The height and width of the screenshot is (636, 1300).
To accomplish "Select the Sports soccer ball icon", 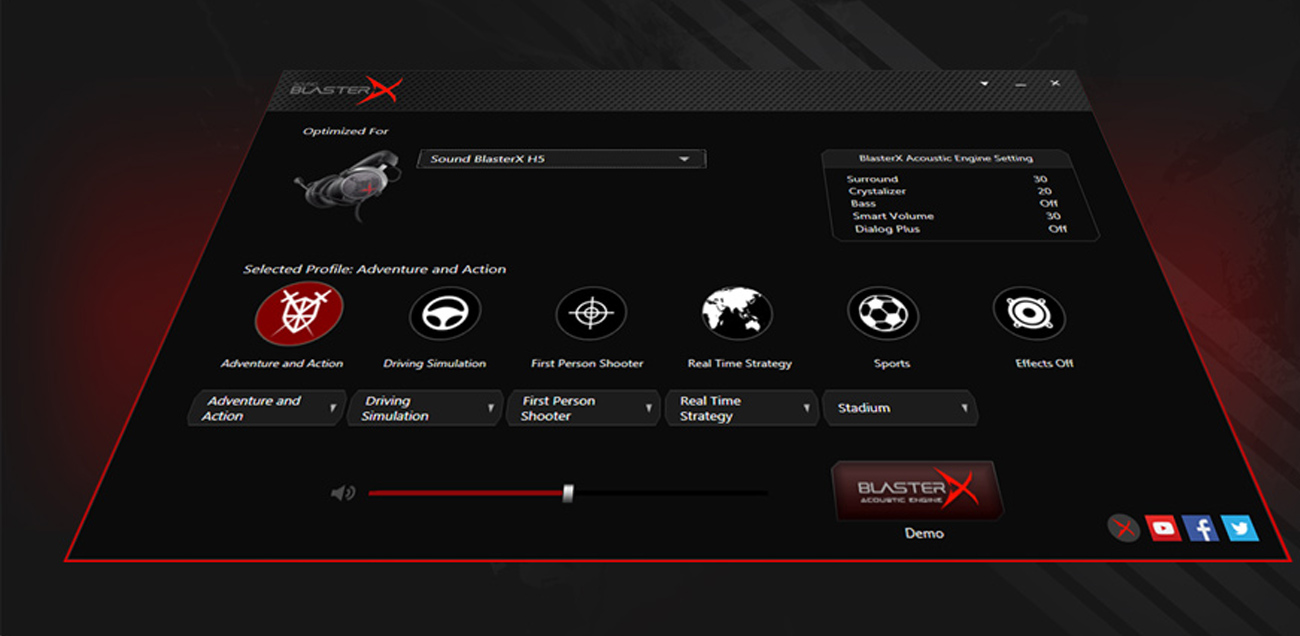I will (883, 313).
